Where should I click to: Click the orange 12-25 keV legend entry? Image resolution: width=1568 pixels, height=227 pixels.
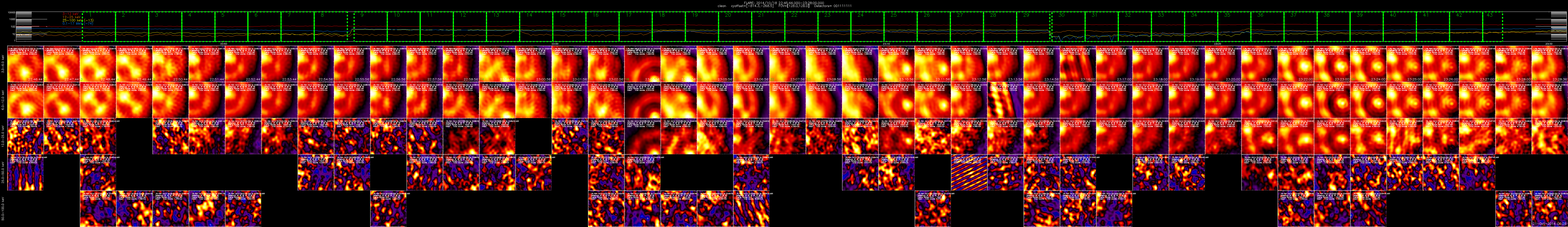pos(72,16)
